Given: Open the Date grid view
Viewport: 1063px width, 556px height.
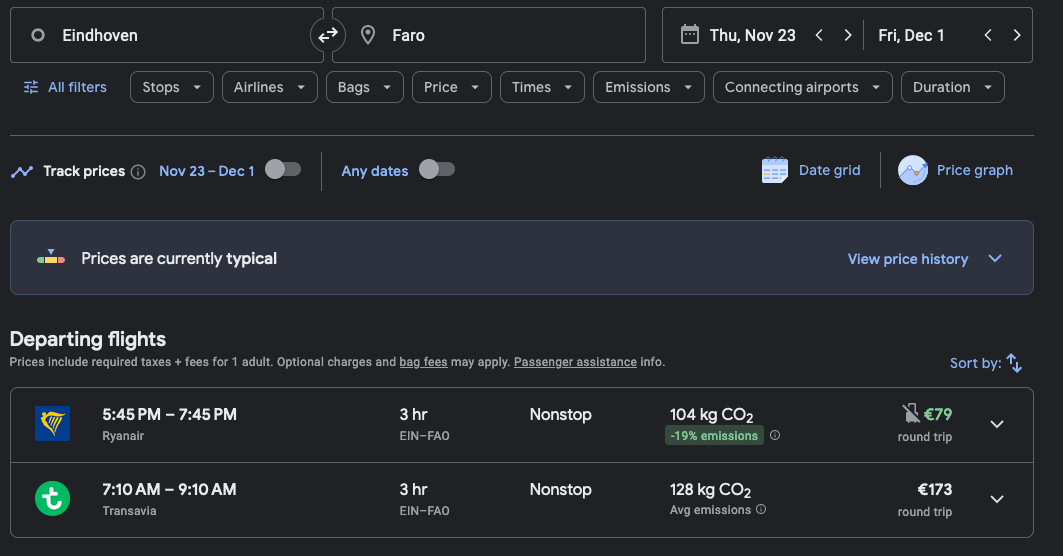Looking at the screenshot, I should (x=811, y=170).
